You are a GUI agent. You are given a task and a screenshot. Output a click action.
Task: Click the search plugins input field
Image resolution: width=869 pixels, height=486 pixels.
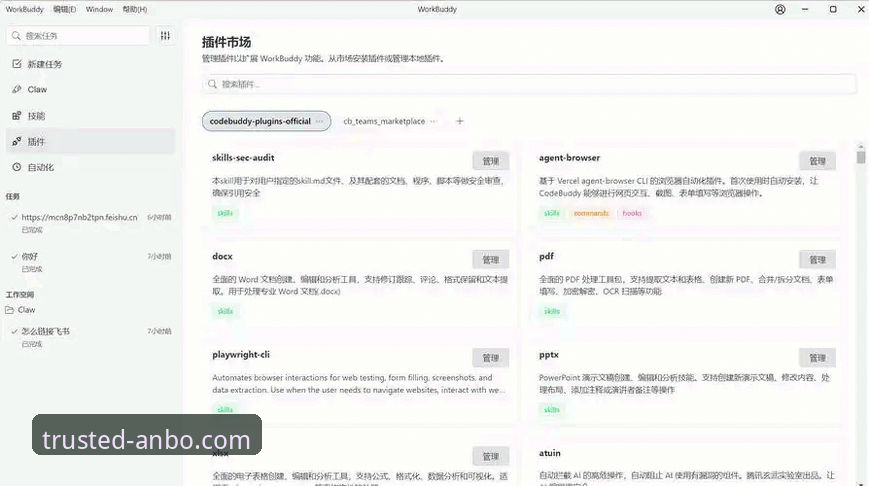pyautogui.click(x=529, y=84)
